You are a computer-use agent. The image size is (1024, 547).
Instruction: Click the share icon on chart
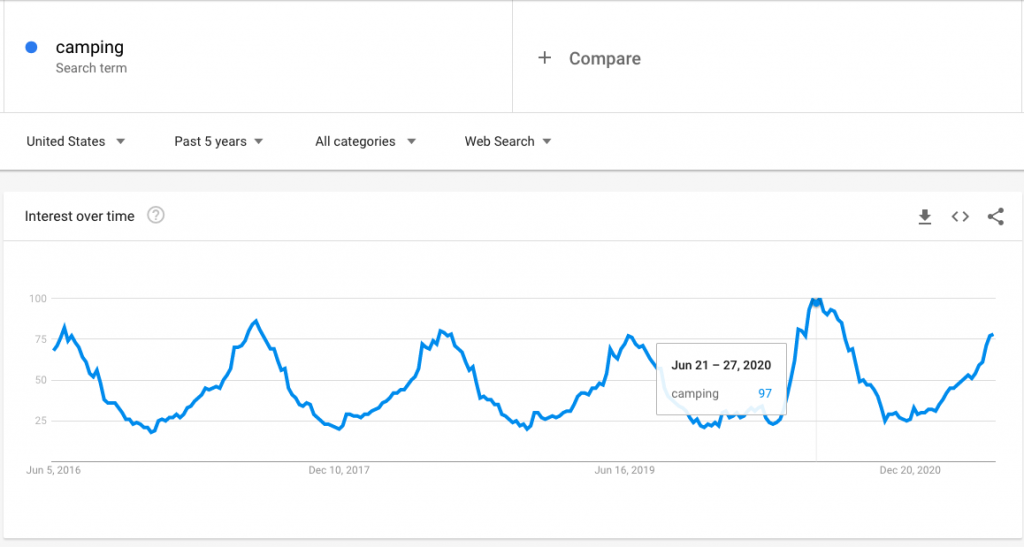tap(995, 217)
